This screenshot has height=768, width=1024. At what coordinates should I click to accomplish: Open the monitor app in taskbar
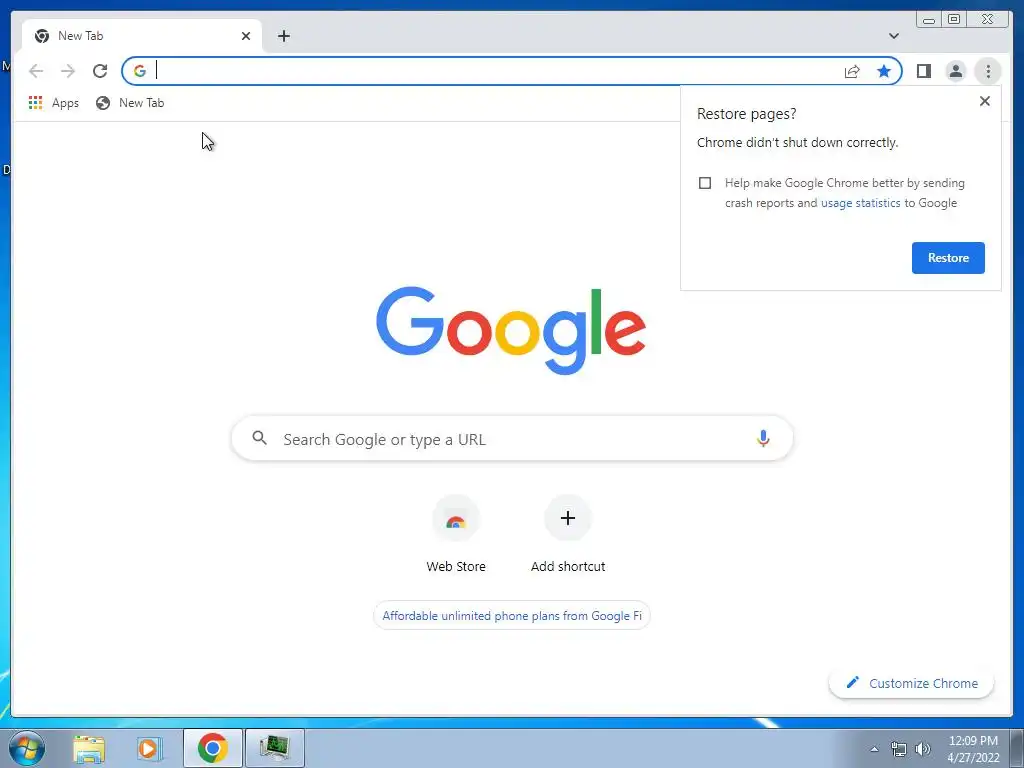[x=275, y=748]
